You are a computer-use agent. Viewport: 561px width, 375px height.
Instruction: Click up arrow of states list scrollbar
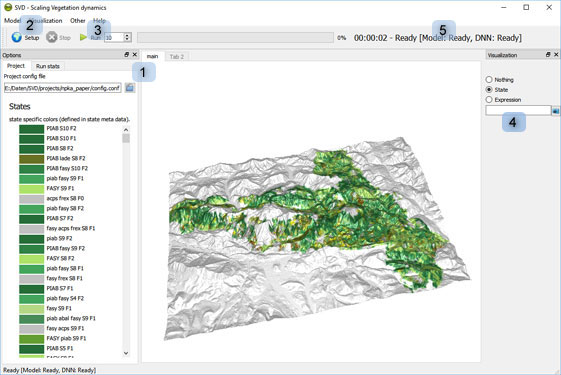126,130
